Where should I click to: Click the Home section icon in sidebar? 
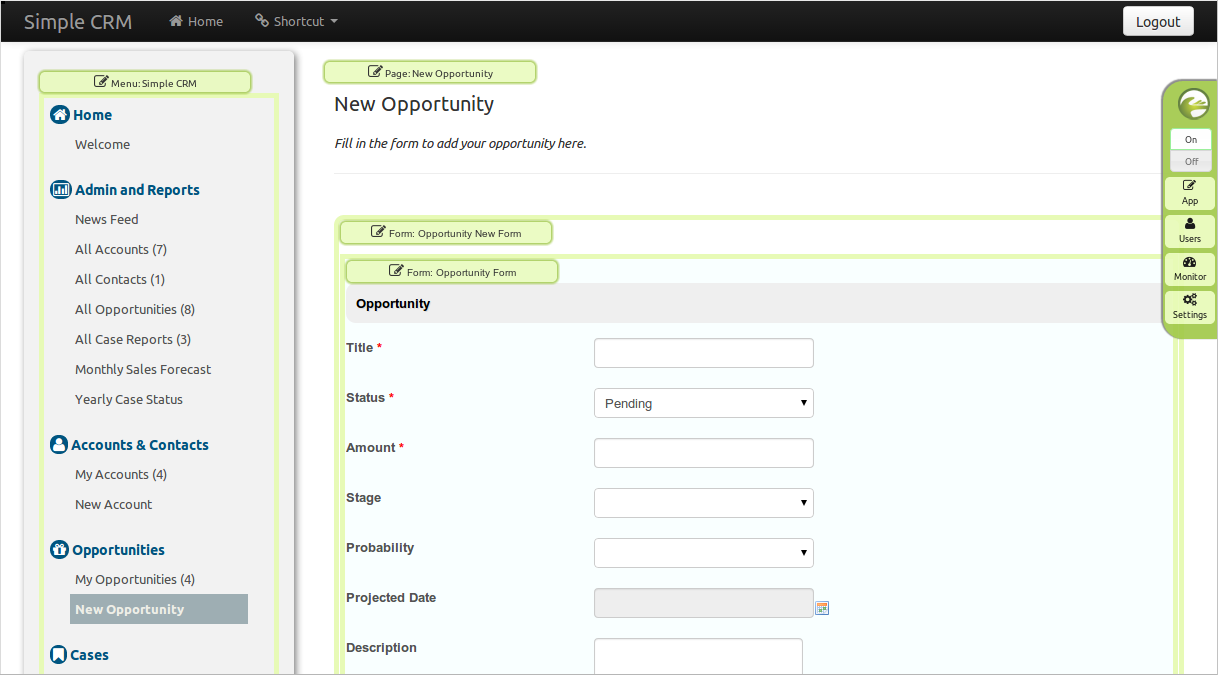coord(60,115)
